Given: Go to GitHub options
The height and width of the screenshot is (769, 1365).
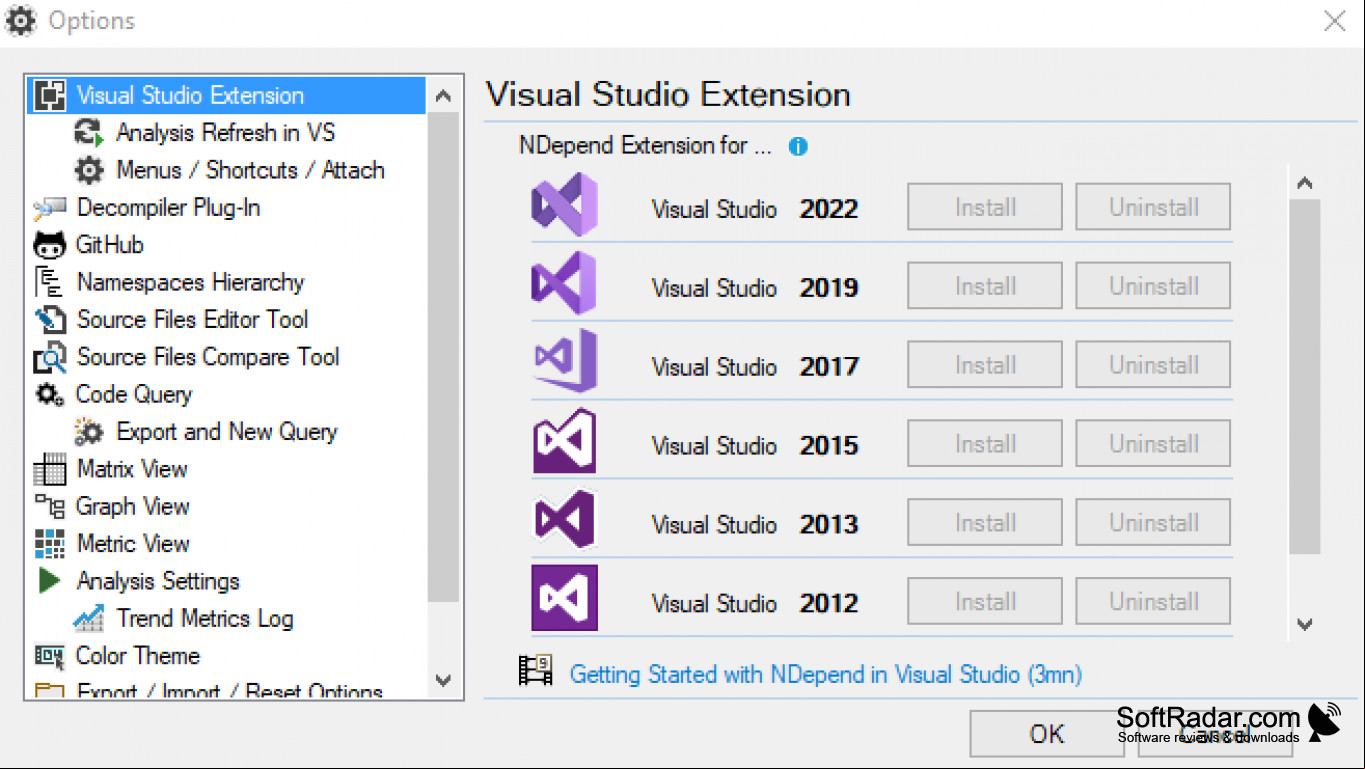Looking at the screenshot, I should [110, 245].
